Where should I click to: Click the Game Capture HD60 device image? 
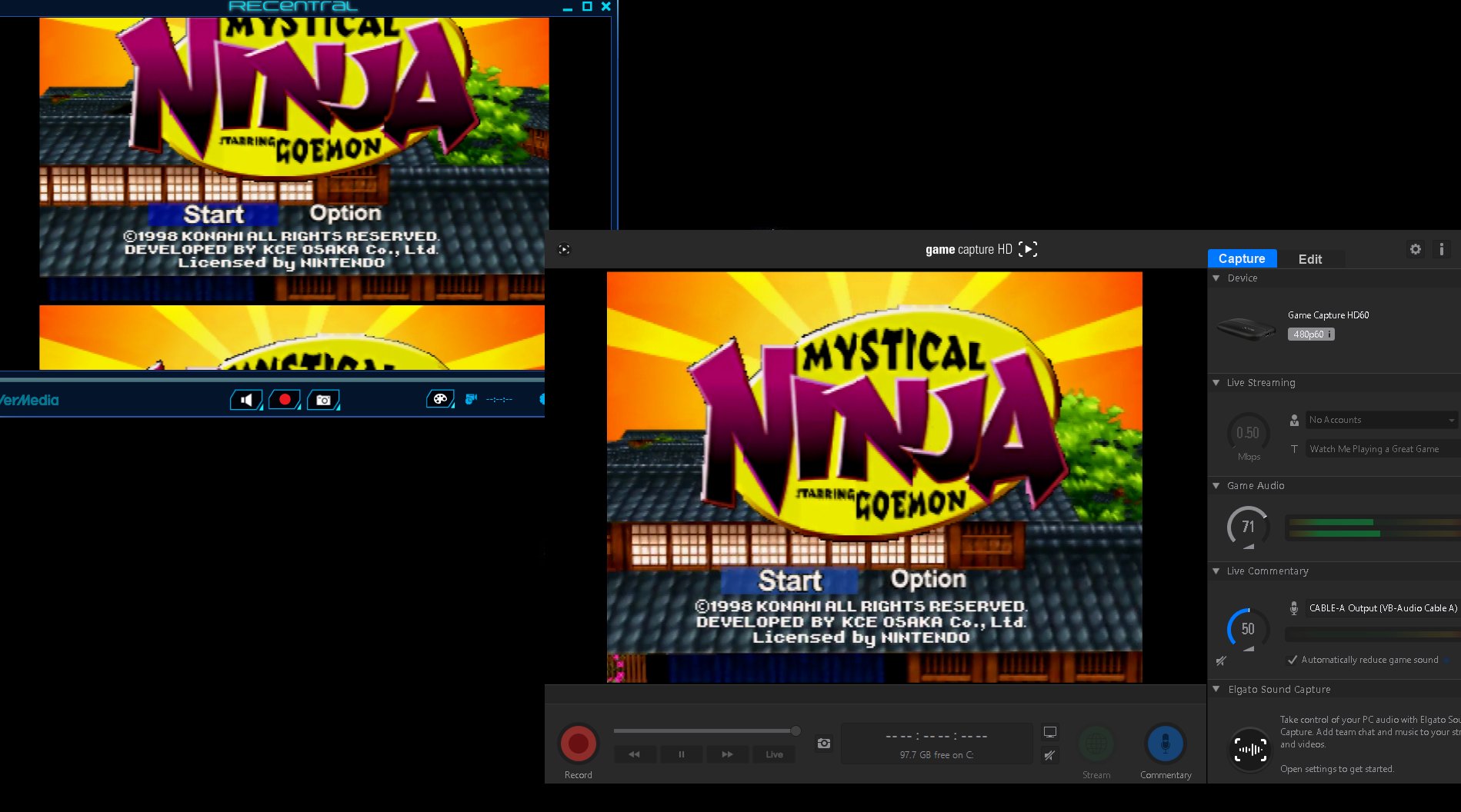1246,328
